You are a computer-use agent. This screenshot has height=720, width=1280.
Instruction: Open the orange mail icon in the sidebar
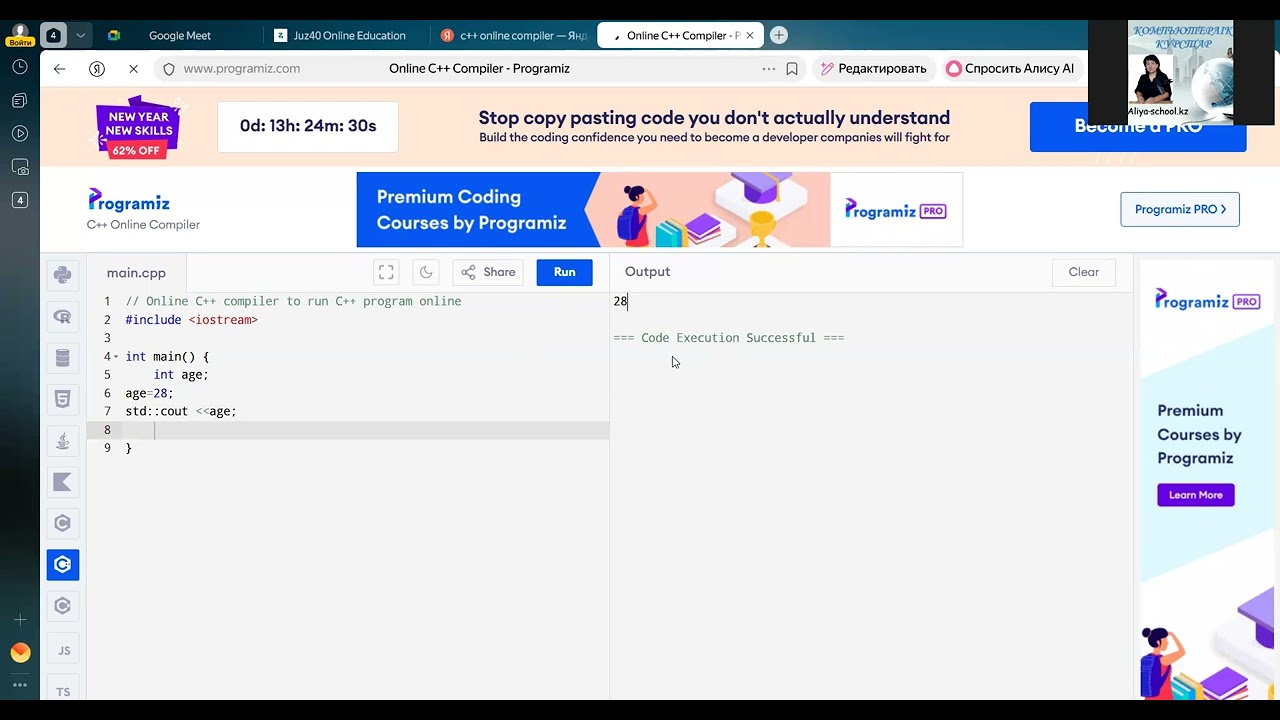tap(20, 653)
